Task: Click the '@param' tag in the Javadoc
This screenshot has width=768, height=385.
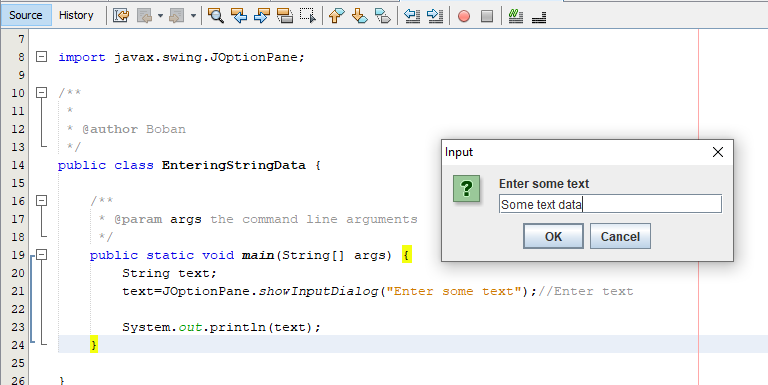Action: (138, 219)
